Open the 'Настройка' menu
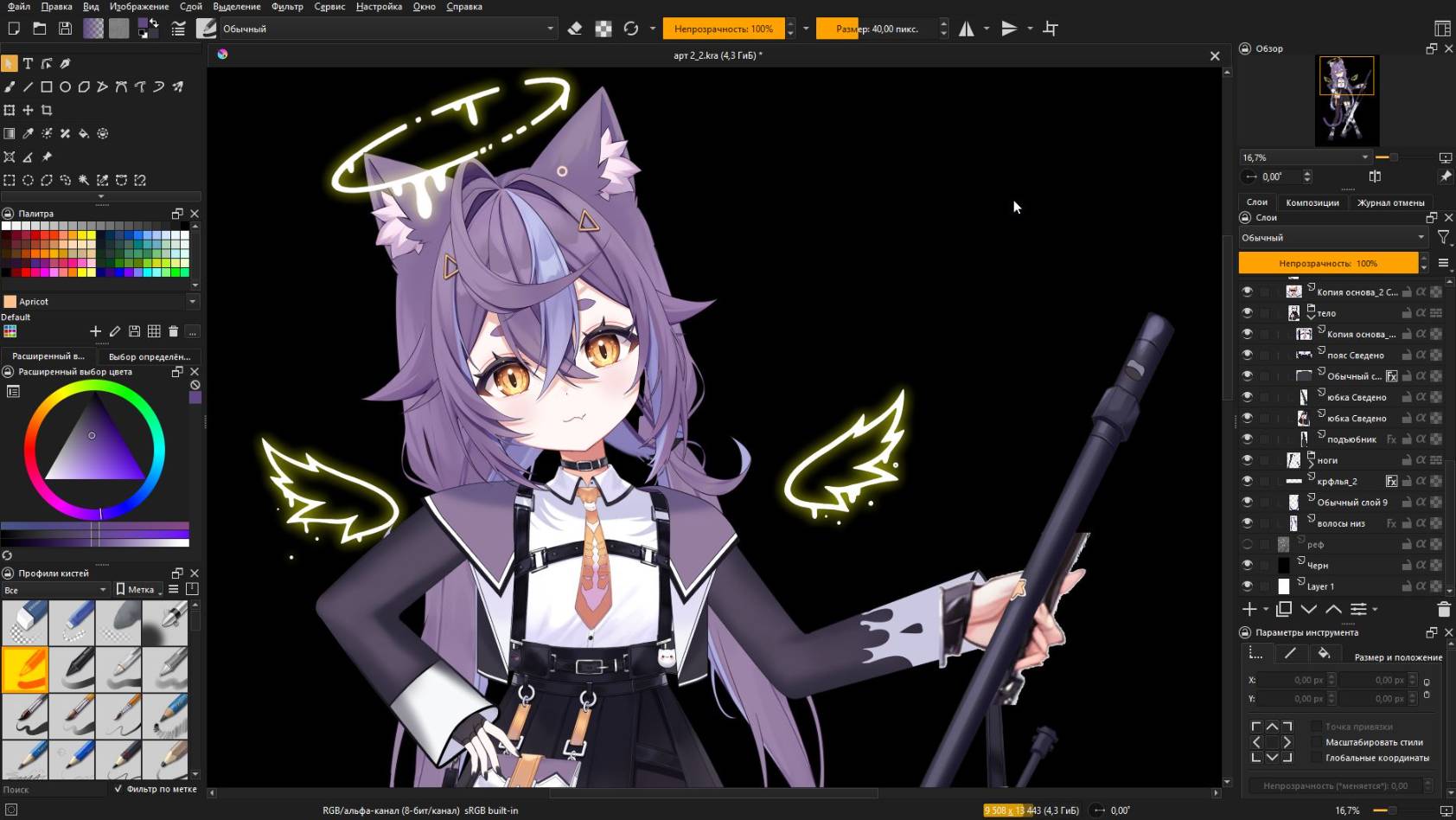 (379, 6)
